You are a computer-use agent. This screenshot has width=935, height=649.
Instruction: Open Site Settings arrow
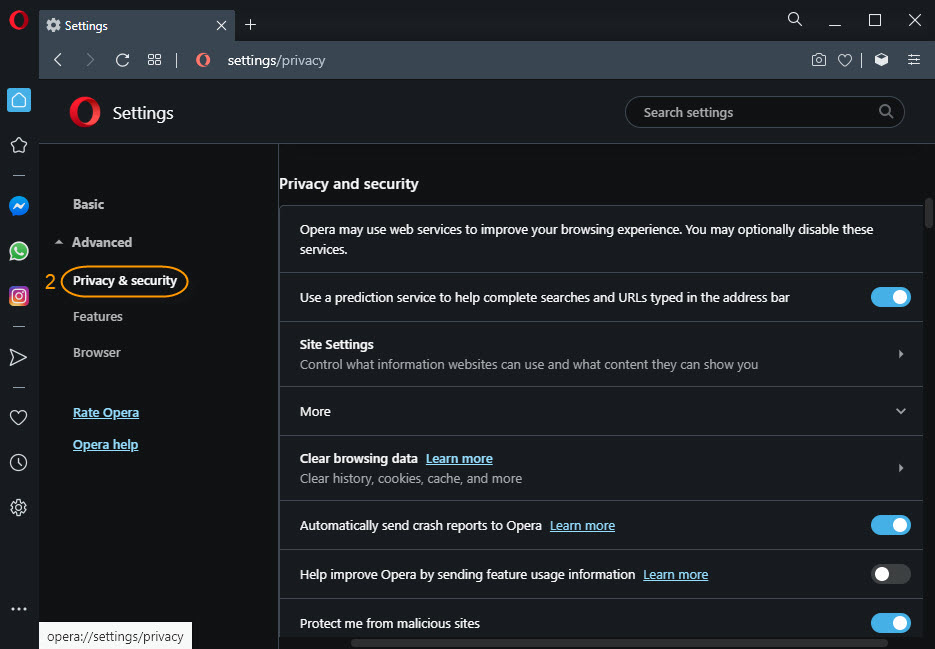click(x=900, y=354)
